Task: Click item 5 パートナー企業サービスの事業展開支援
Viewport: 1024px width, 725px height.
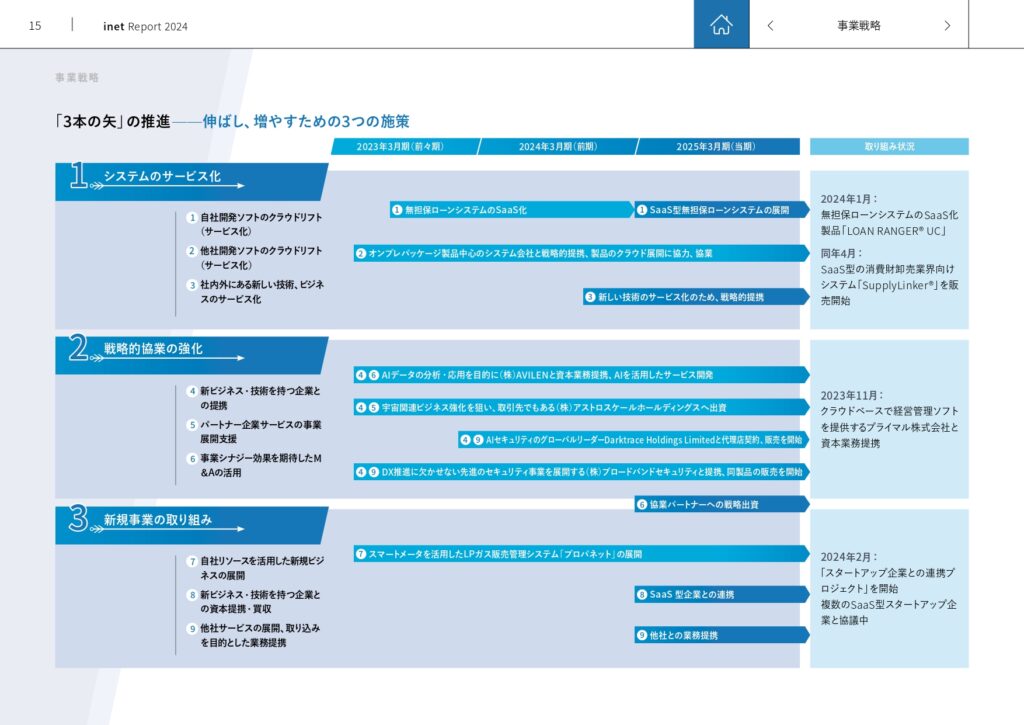Action: (x=254, y=431)
